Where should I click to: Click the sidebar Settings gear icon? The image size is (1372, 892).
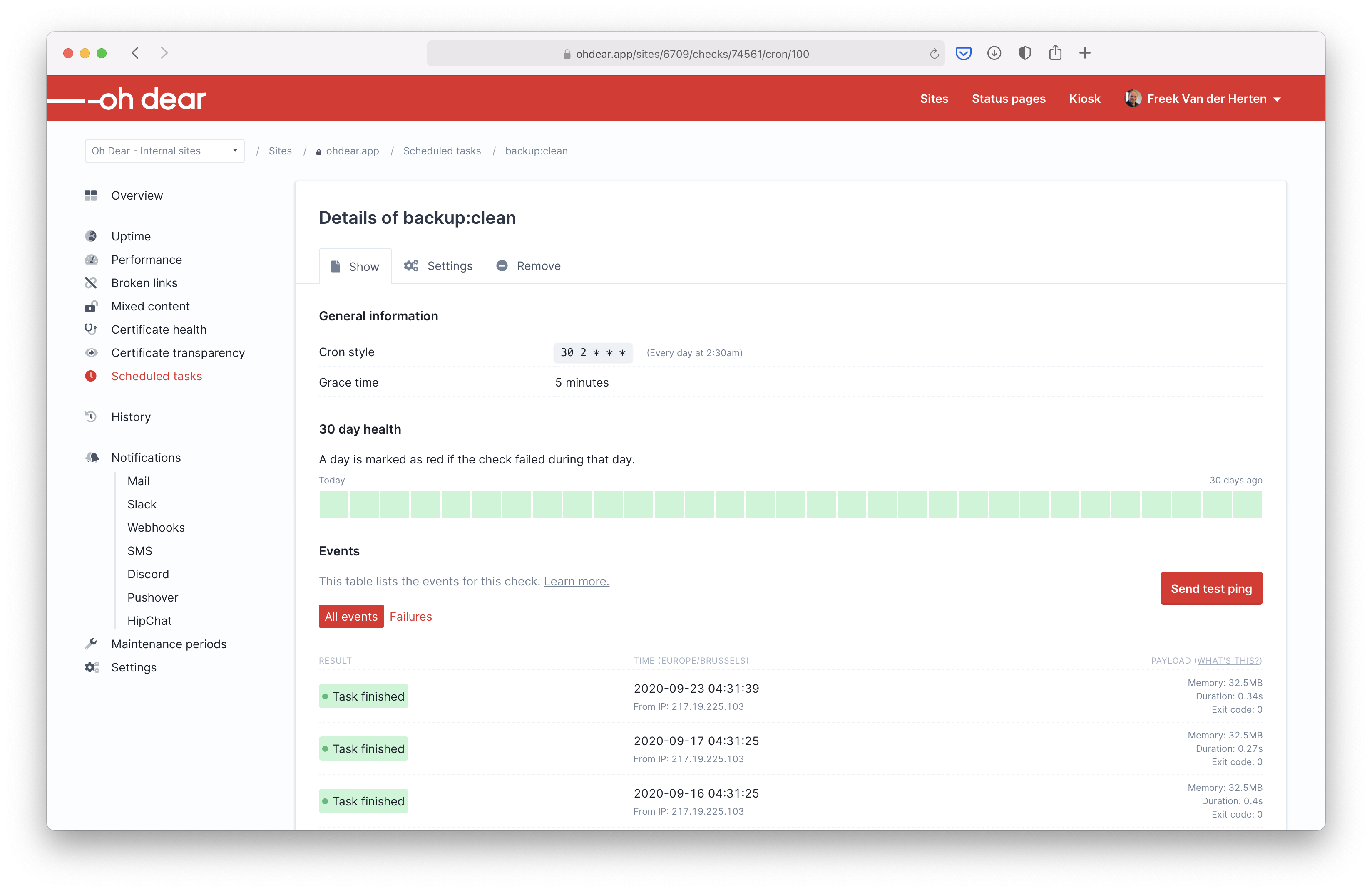click(x=92, y=667)
